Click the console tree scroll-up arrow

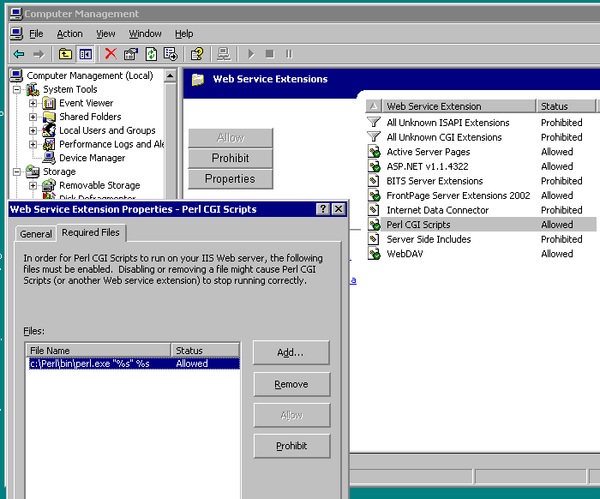(x=170, y=76)
